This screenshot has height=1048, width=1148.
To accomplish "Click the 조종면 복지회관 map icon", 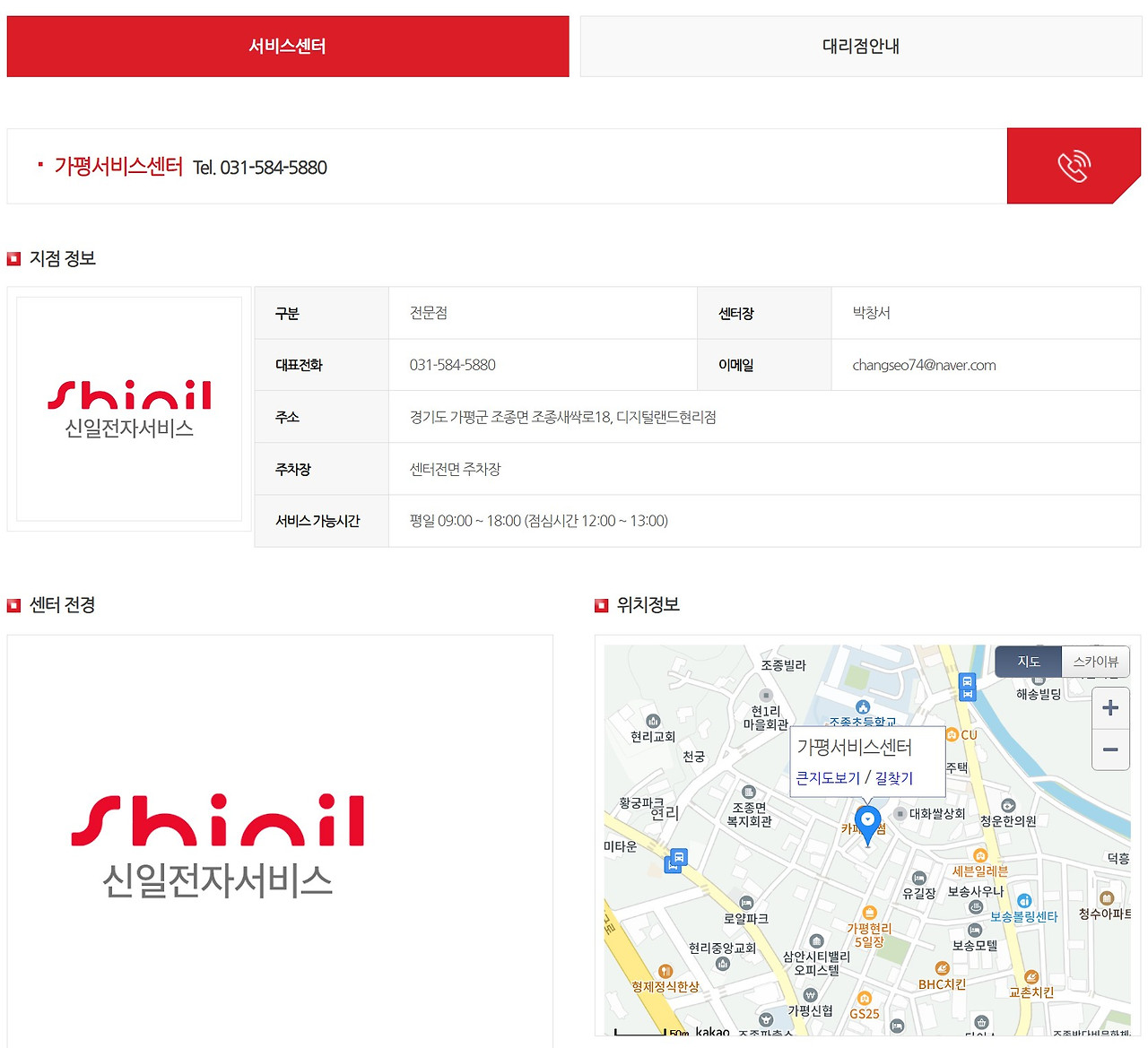I will click(x=749, y=792).
